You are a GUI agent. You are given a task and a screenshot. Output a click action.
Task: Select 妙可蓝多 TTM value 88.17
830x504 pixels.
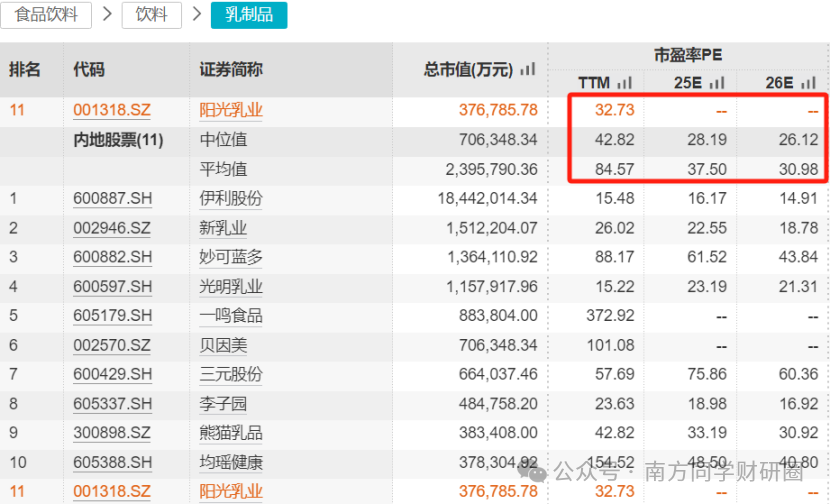pyautogui.click(x=614, y=257)
